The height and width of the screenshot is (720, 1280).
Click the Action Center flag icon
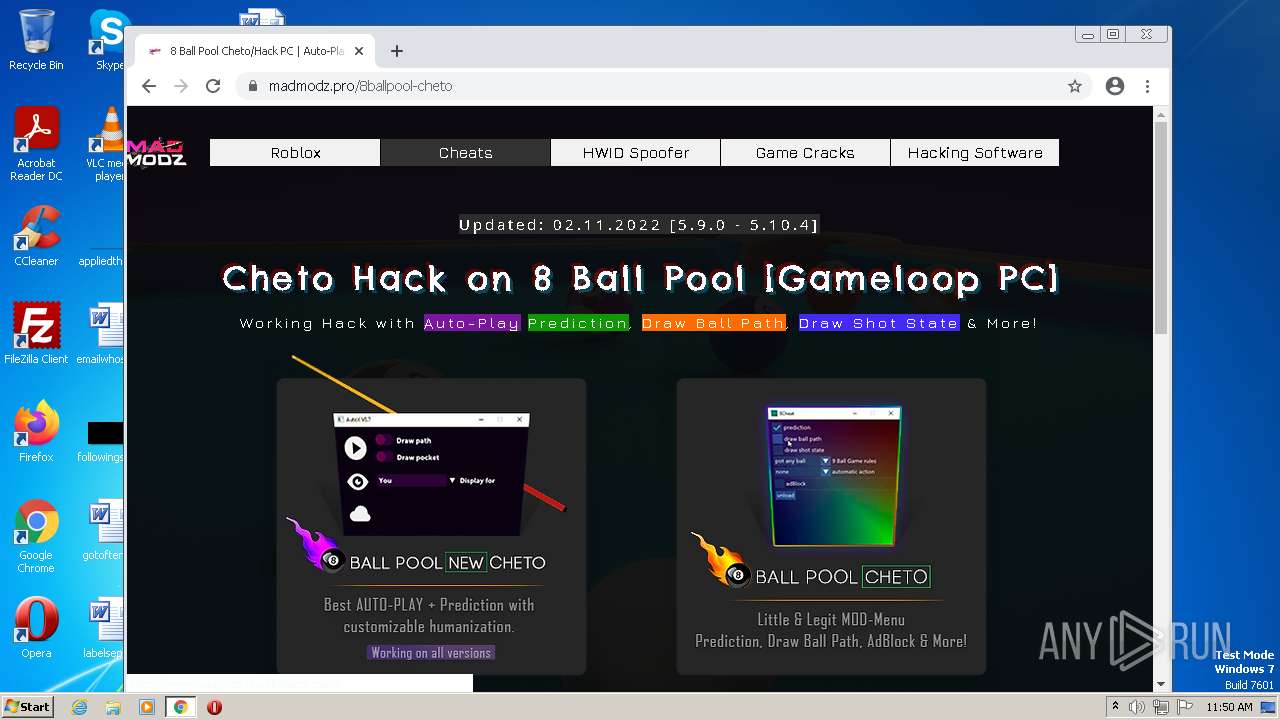point(1185,707)
